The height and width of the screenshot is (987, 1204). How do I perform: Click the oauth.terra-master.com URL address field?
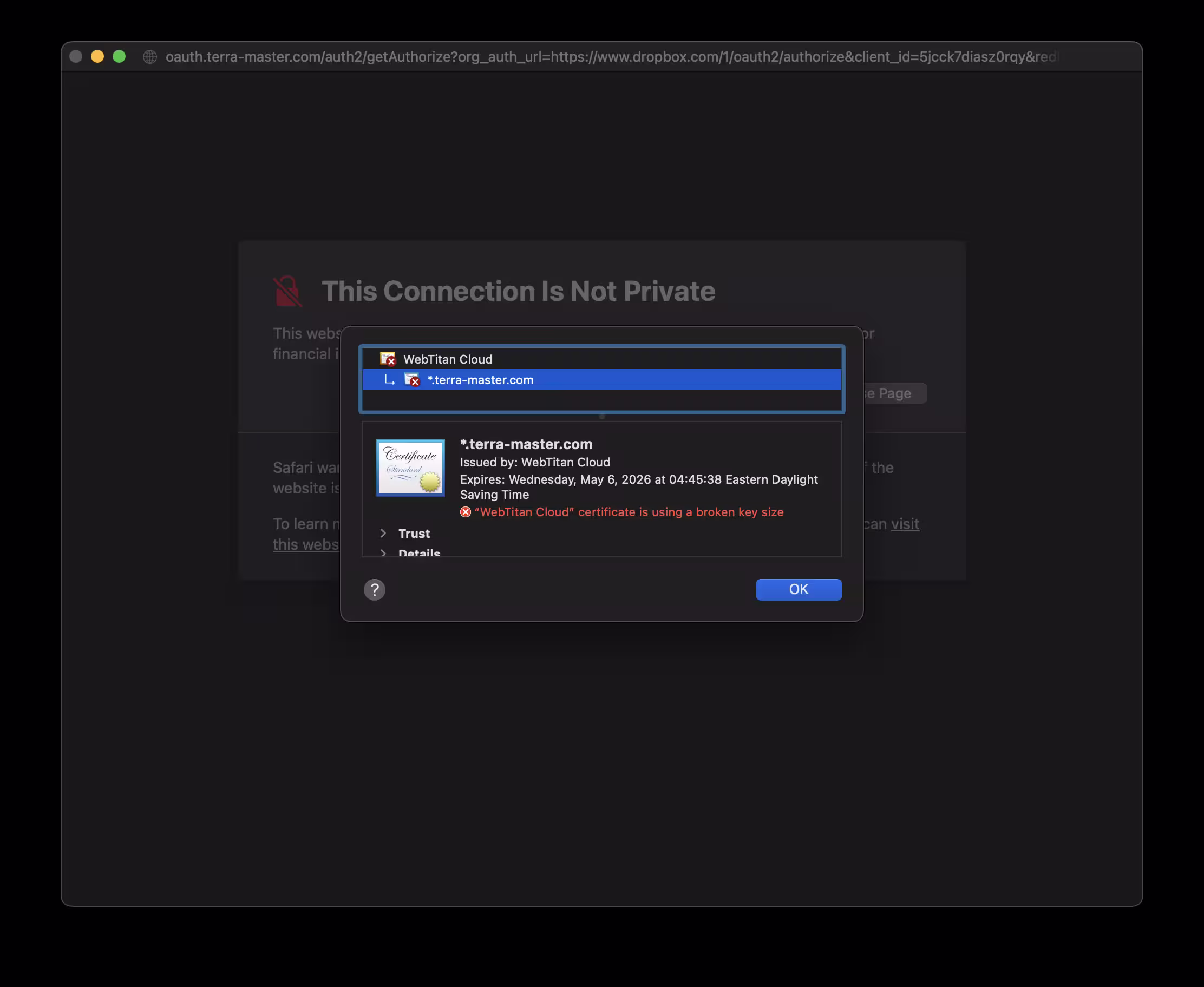[x=611, y=57]
